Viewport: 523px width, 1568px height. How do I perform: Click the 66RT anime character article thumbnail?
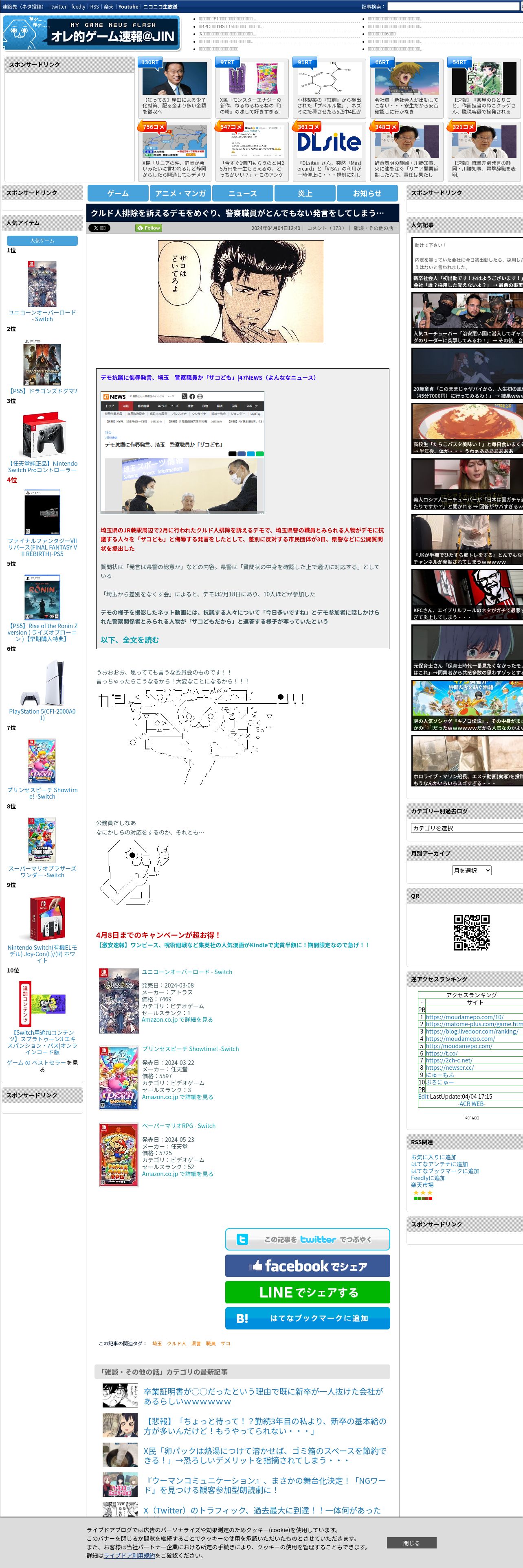coord(406,79)
